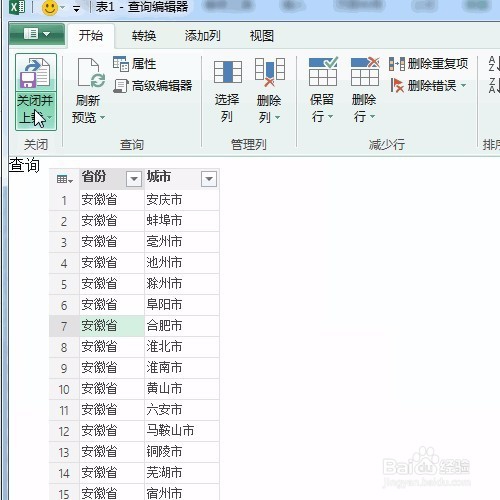This screenshot has width=500, height=500.
Task: Switch to the 添加列 tab
Action: tap(203, 36)
